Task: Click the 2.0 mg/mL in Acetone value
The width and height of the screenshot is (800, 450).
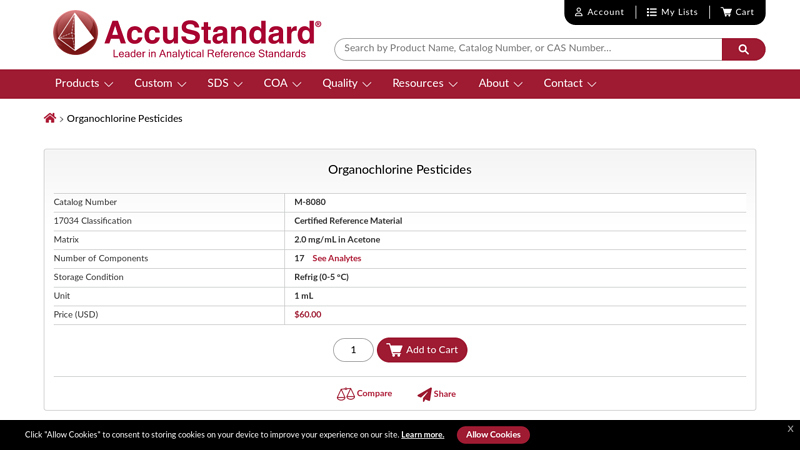Action: [337, 240]
